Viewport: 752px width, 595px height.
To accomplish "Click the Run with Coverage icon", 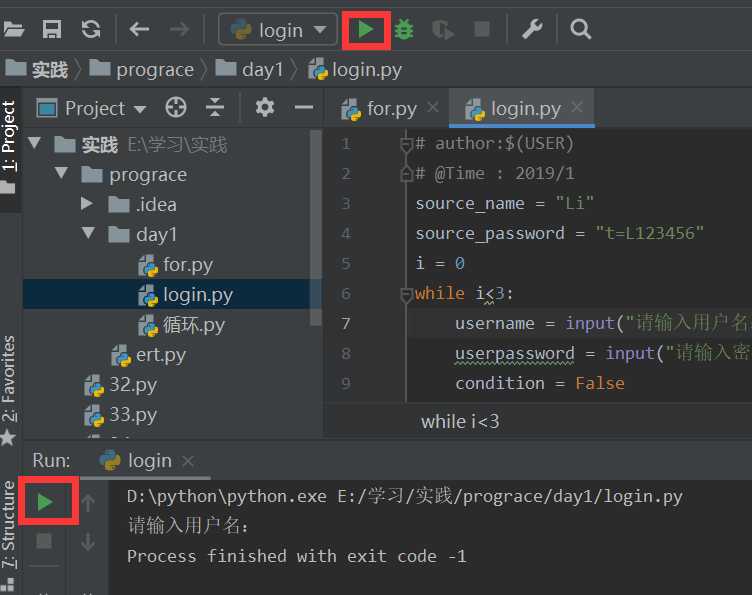I will [x=443, y=30].
